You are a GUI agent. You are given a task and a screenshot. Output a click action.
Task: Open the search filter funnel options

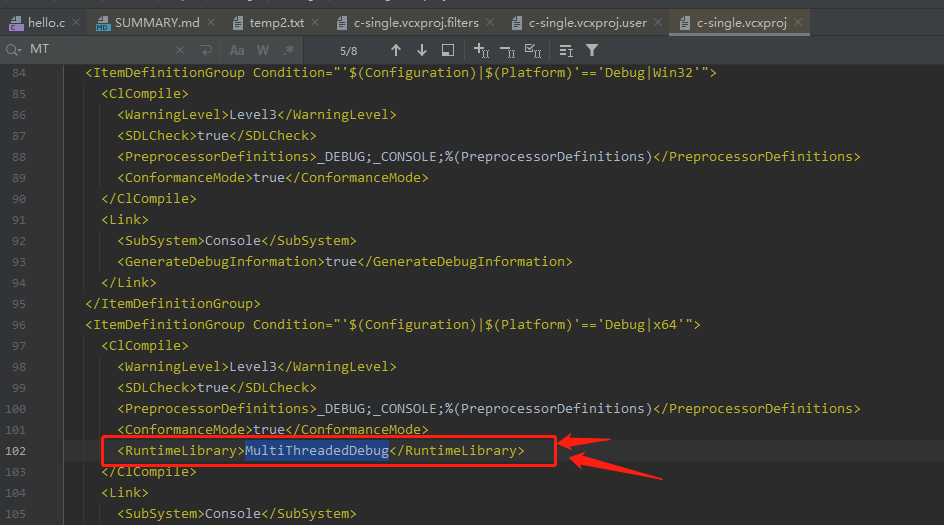click(592, 50)
